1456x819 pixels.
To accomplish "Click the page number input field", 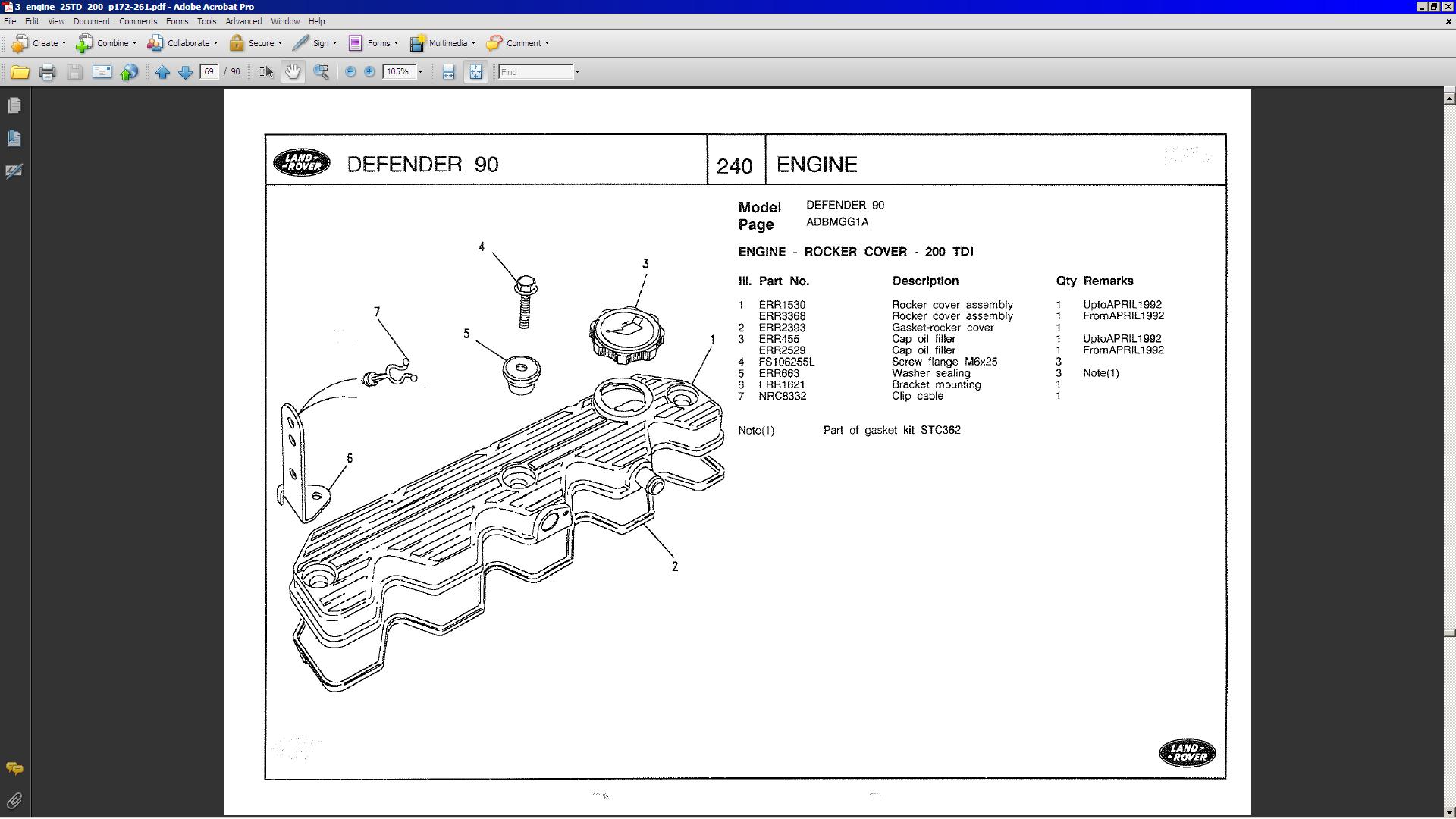I will coord(209,72).
